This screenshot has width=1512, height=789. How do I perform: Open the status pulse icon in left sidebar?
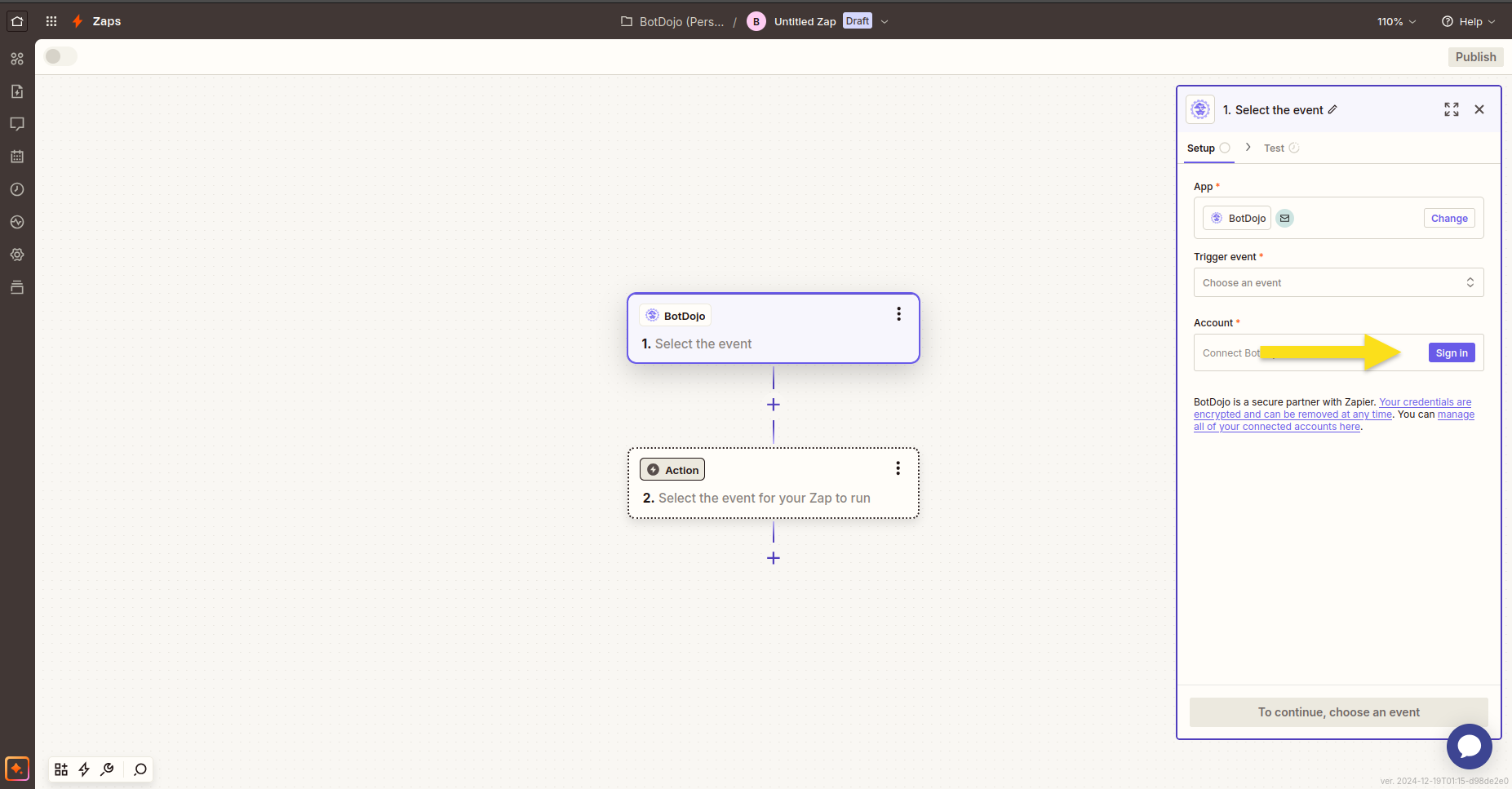(17, 222)
